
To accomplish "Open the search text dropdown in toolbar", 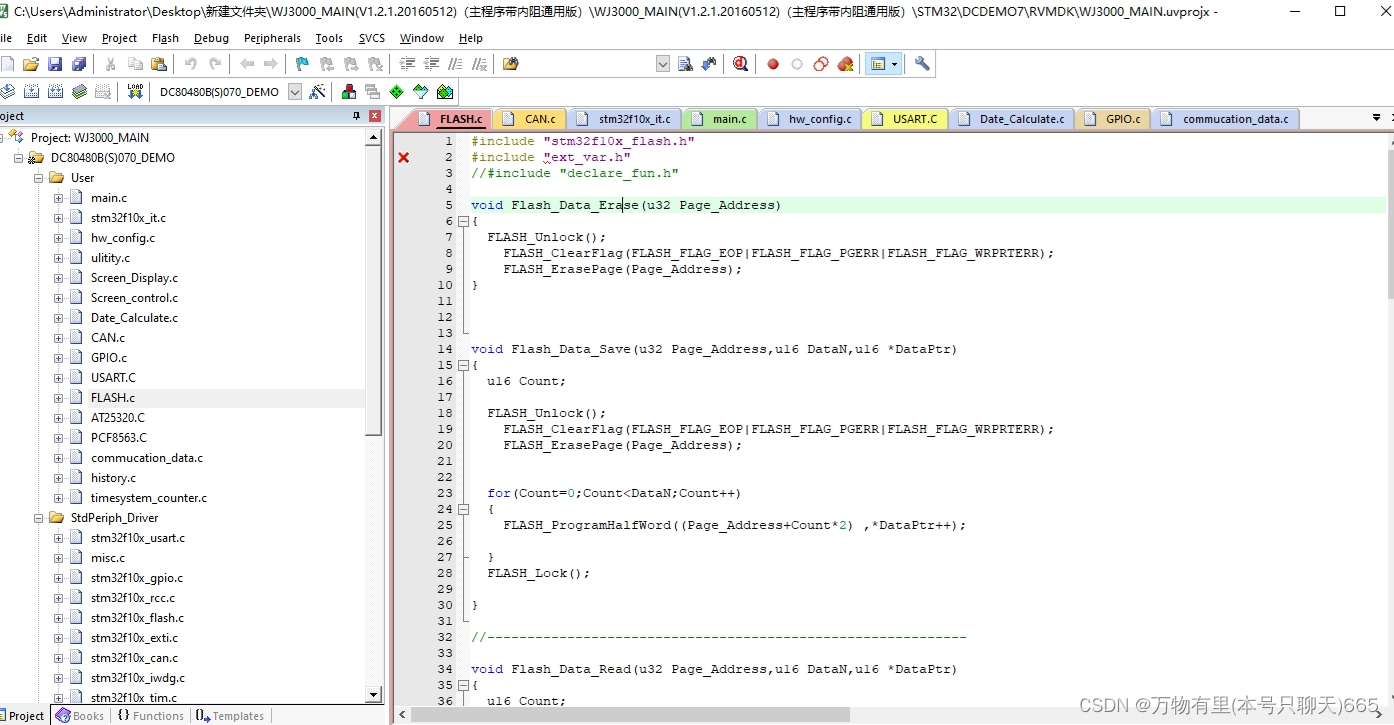I will 663,64.
